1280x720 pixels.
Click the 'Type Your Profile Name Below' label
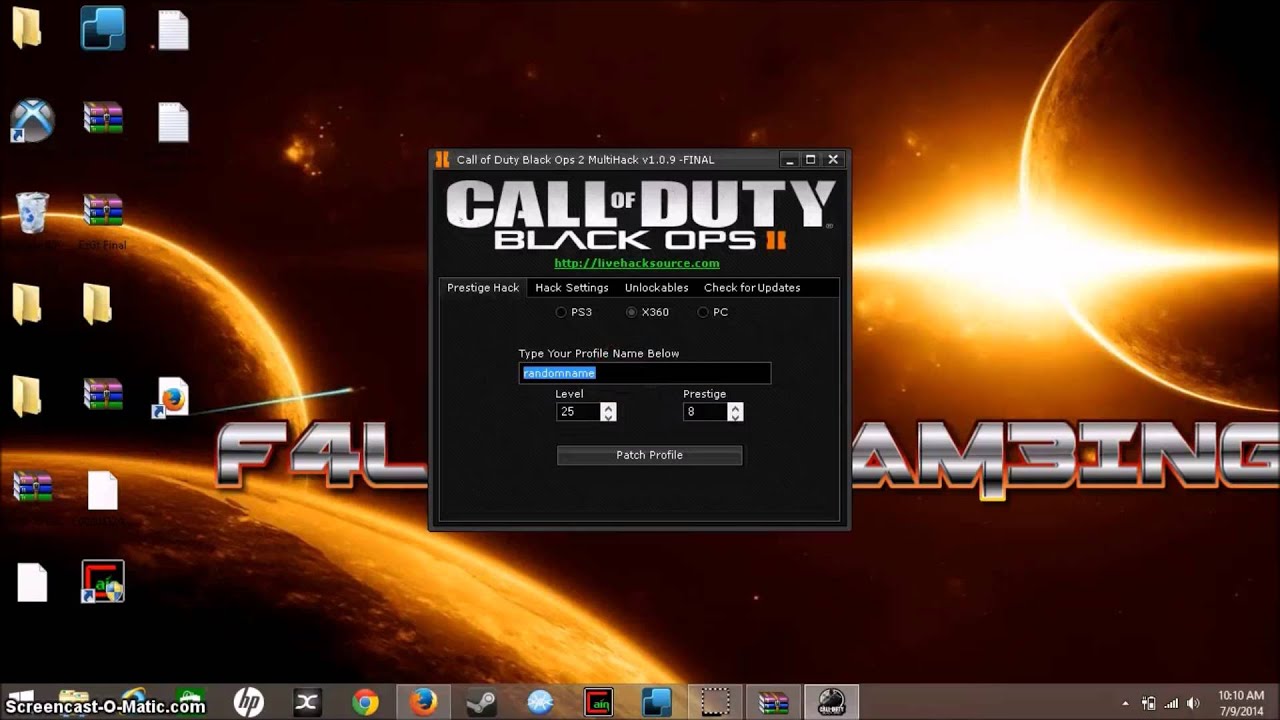(x=598, y=354)
